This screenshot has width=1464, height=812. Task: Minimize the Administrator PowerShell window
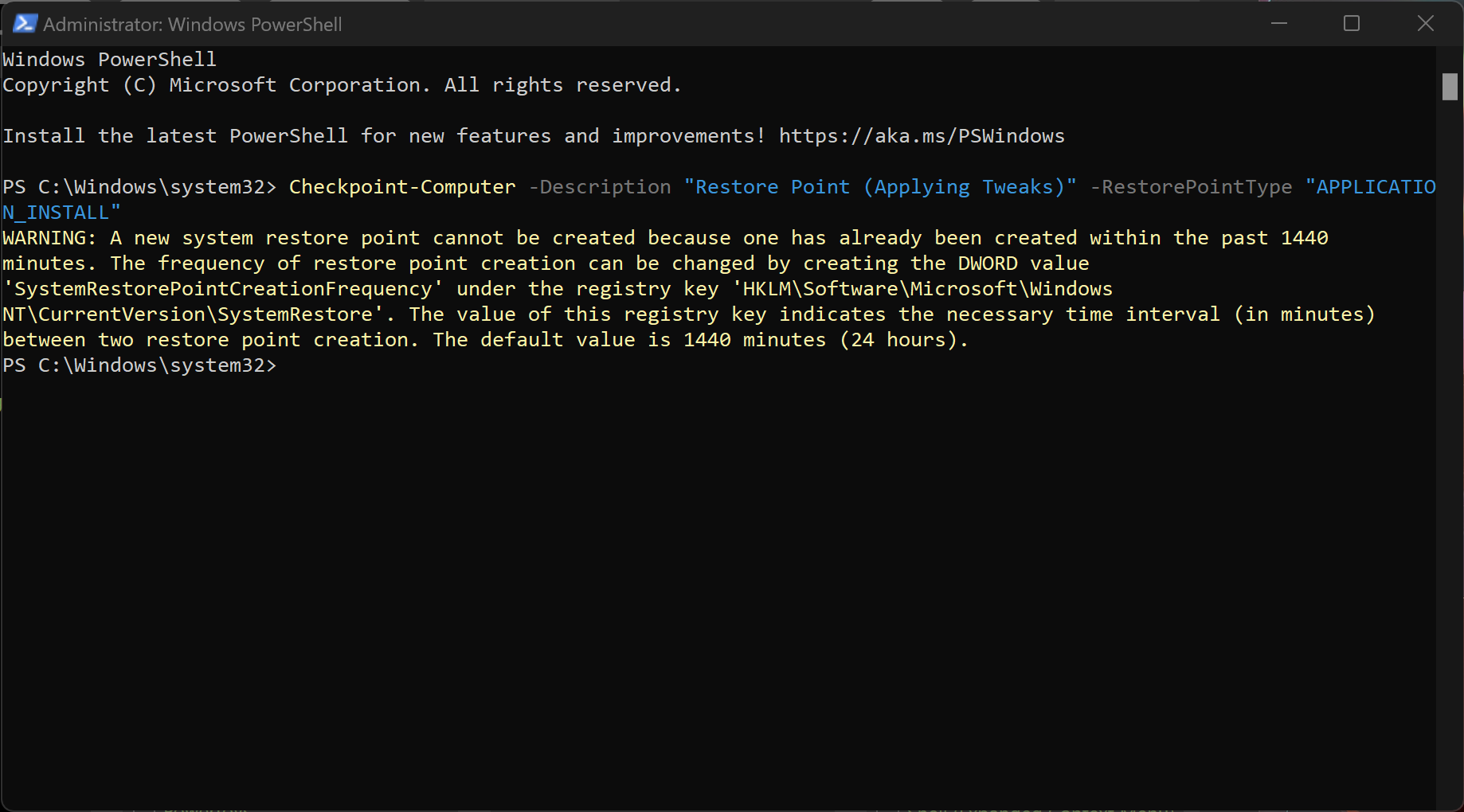[x=1279, y=23]
